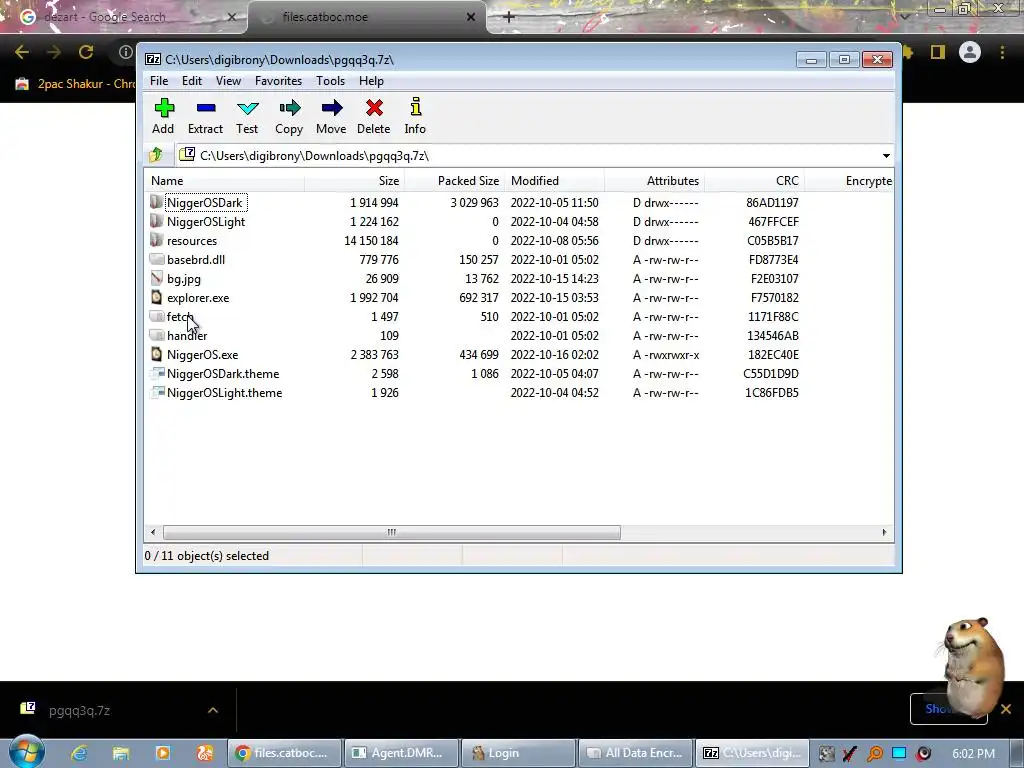Open the Edit menu
1024x768 pixels.
pos(191,81)
